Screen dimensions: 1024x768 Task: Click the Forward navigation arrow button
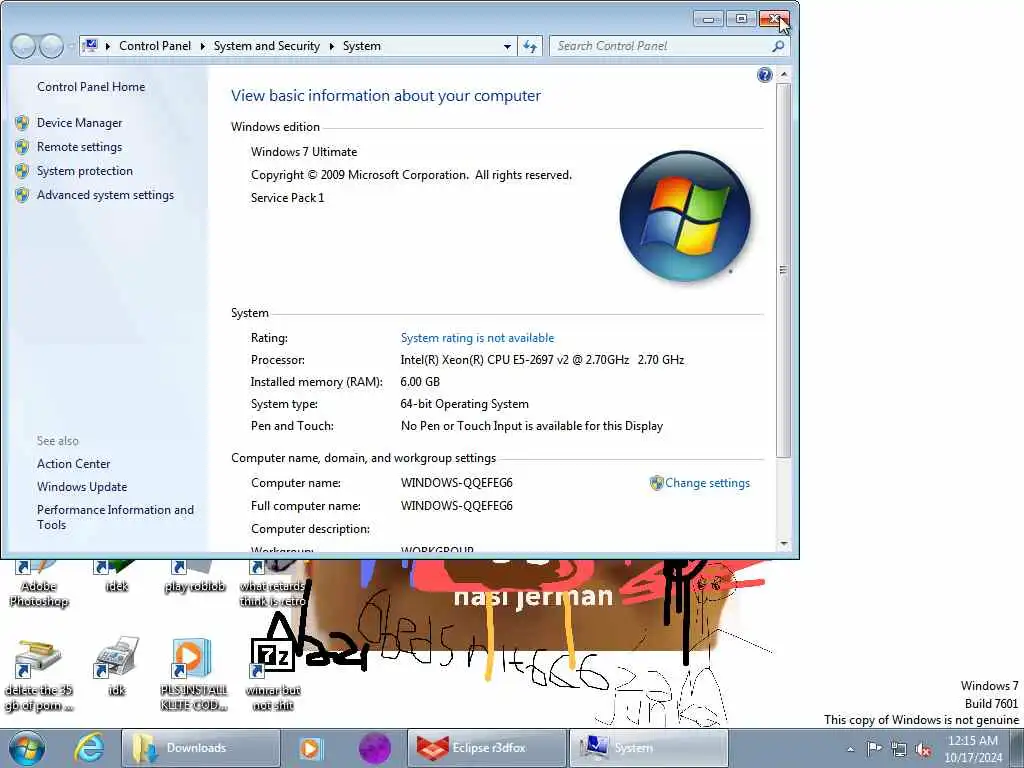51,46
